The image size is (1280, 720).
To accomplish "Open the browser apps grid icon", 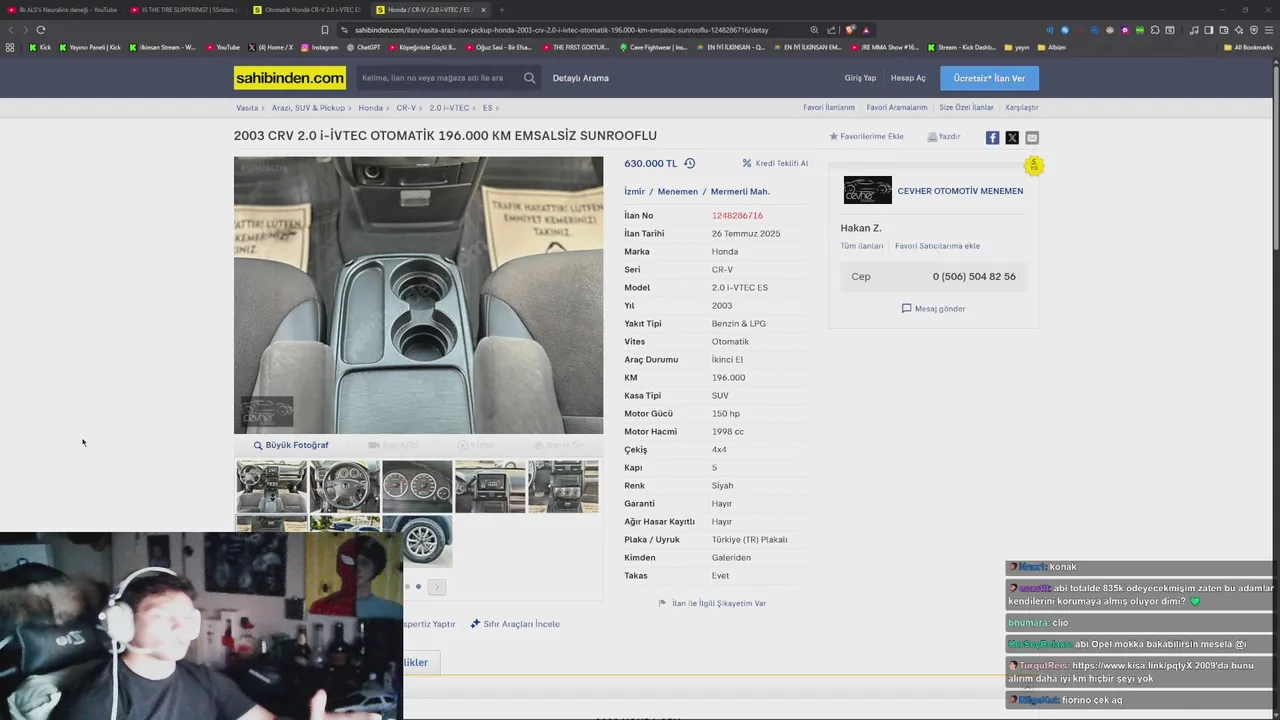I will tap(10, 47).
